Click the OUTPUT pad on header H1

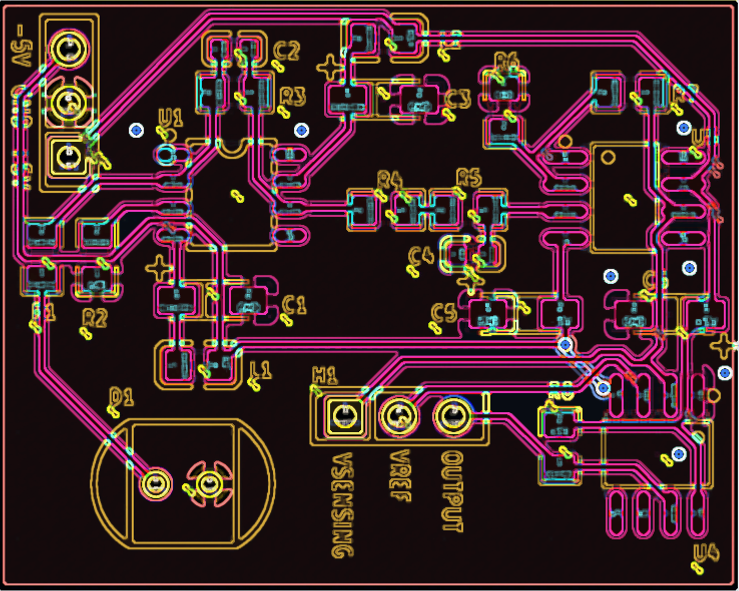452,415
